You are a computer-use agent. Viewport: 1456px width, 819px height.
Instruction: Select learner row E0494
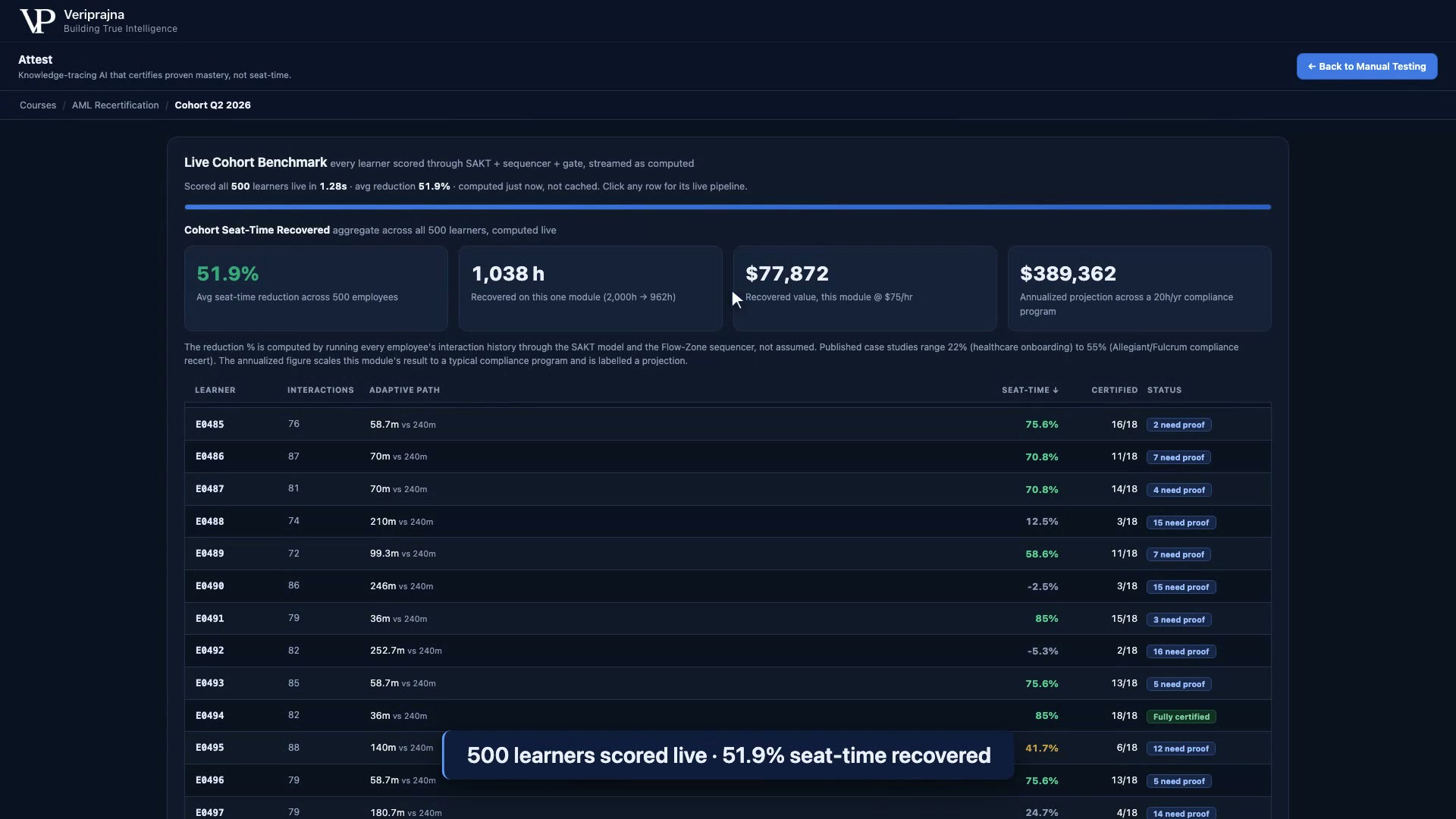(727, 716)
